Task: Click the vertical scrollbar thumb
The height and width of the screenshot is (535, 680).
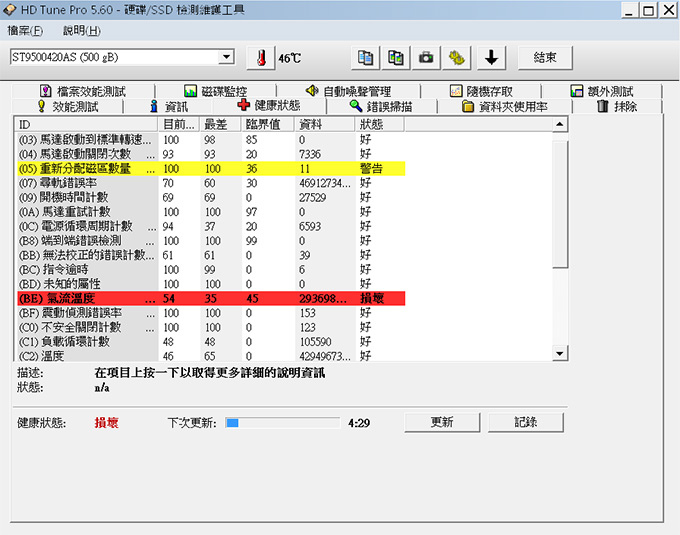Action: click(560, 204)
